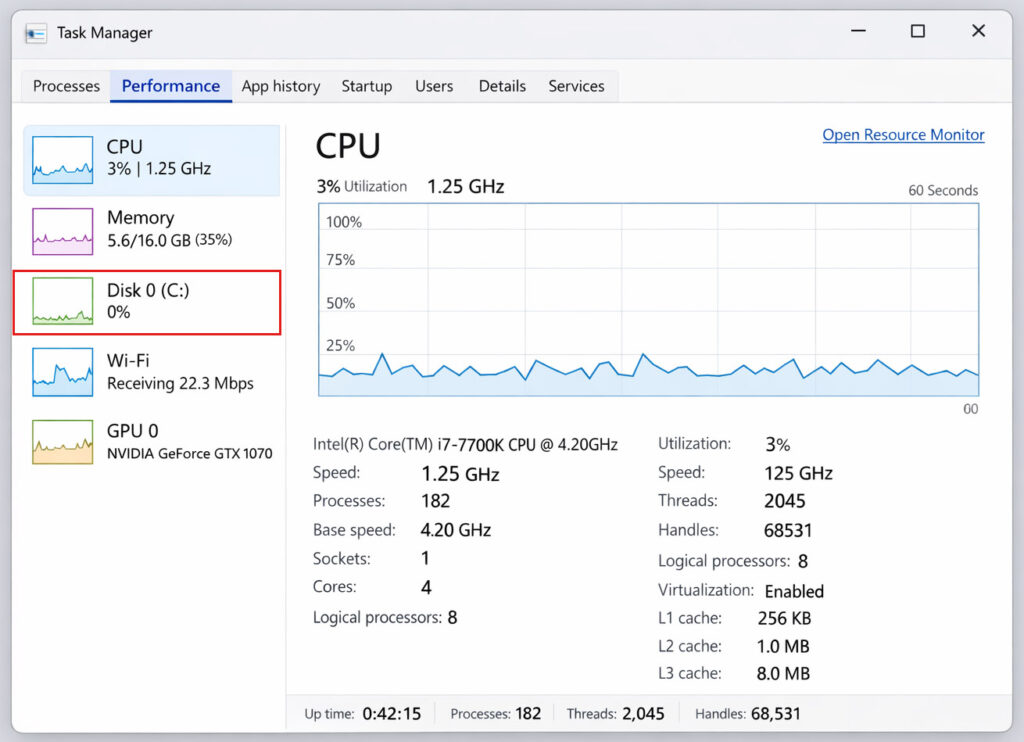Viewport: 1024px width, 742px height.
Task: Minimize the Task Manager window
Action: pyautogui.click(x=857, y=32)
